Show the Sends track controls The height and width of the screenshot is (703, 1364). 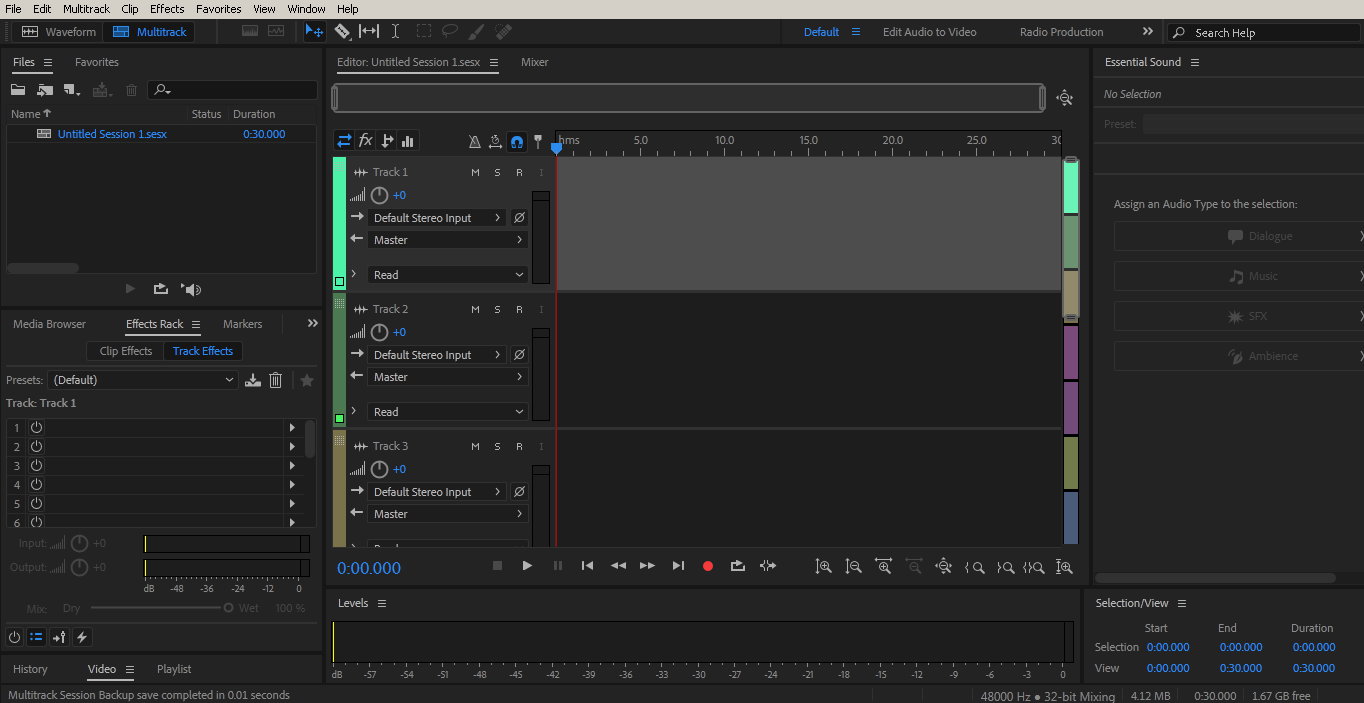point(387,141)
